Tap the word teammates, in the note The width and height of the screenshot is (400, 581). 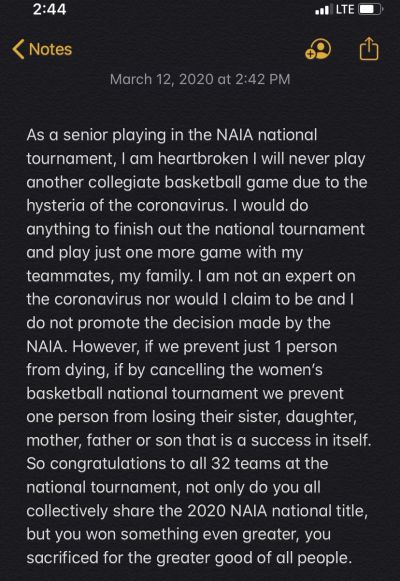(x=70, y=276)
